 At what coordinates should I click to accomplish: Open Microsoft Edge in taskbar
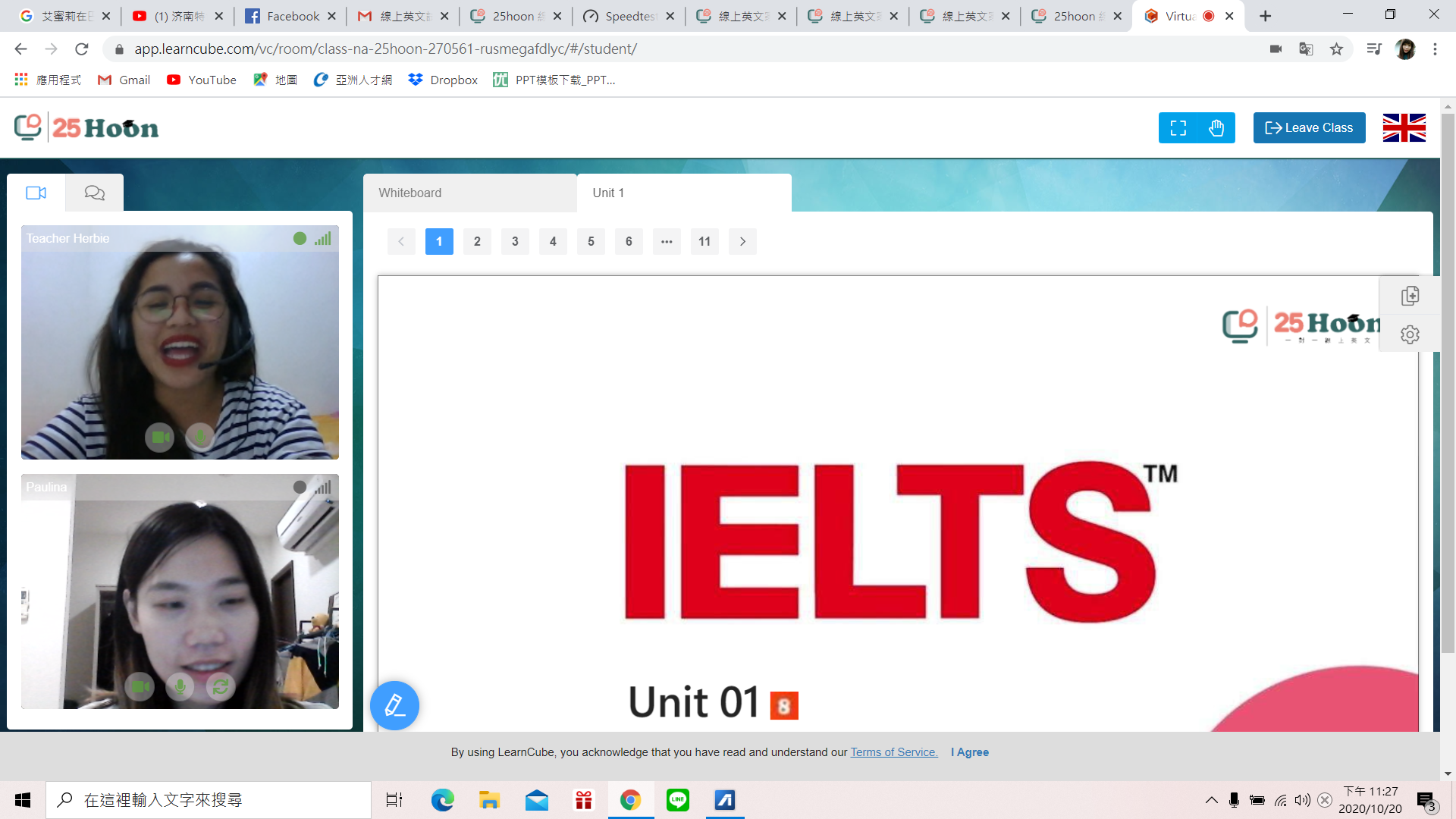coord(442,800)
